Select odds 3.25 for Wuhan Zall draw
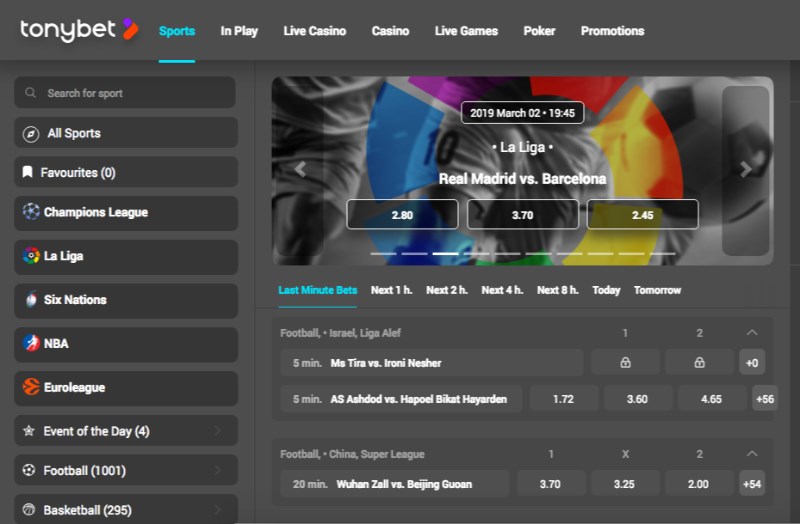The width and height of the screenshot is (800, 524). pos(624,483)
